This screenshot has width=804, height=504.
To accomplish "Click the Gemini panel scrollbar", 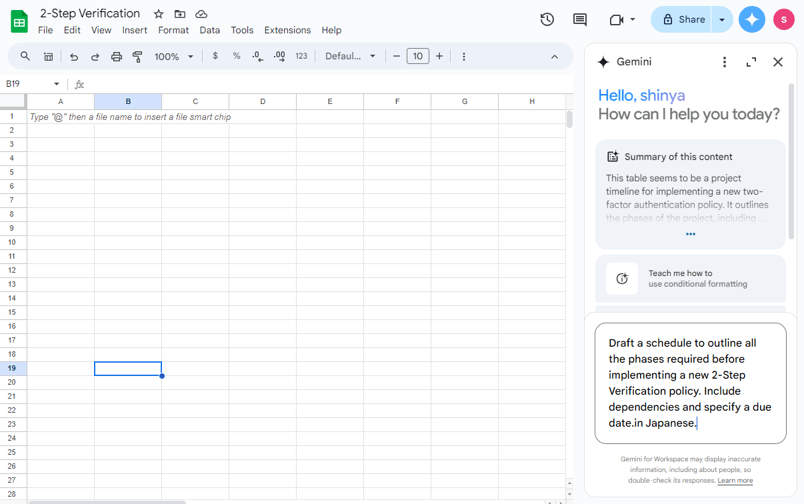I will [x=791, y=162].
